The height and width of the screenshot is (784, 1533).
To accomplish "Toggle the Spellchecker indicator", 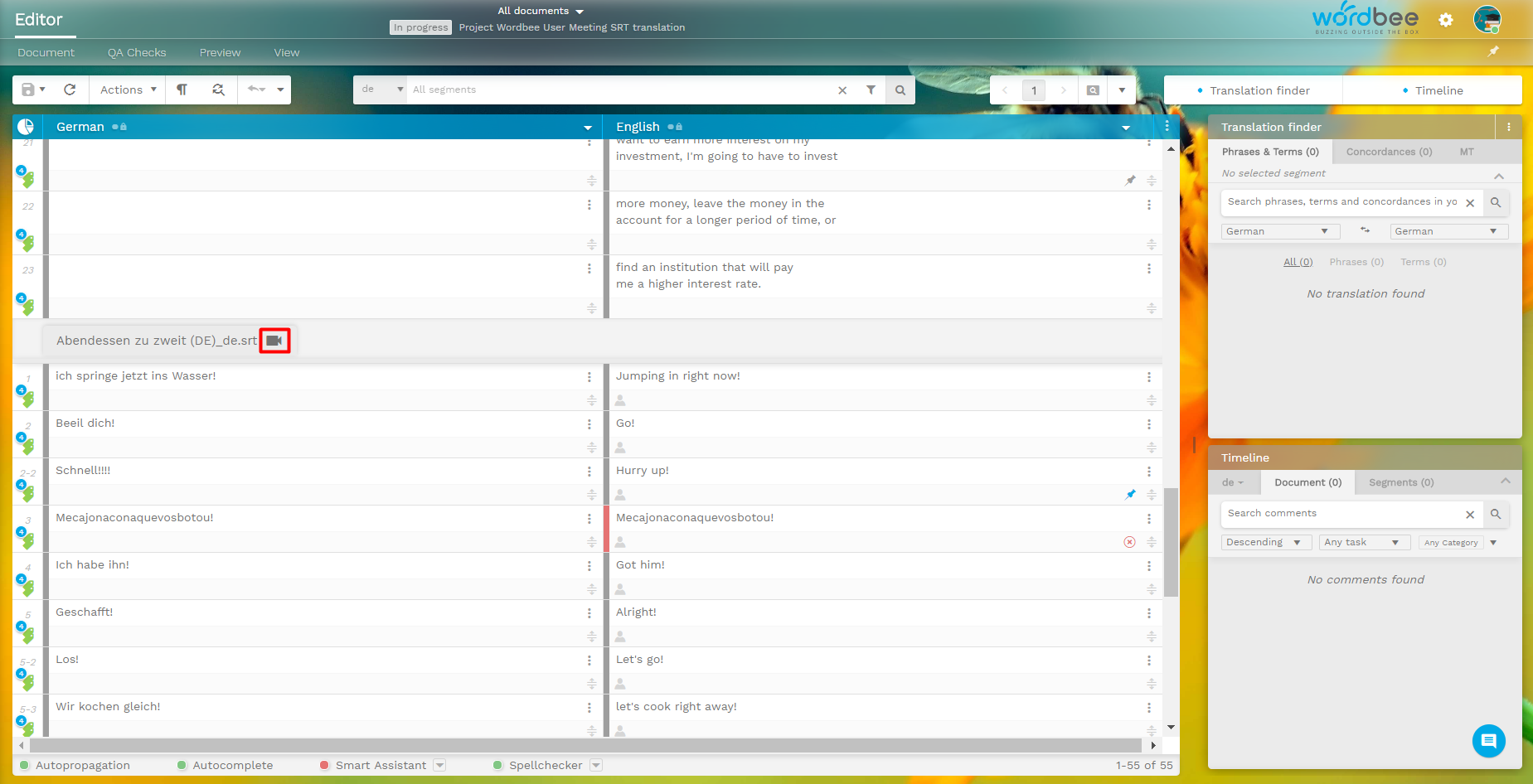I will (497, 765).
